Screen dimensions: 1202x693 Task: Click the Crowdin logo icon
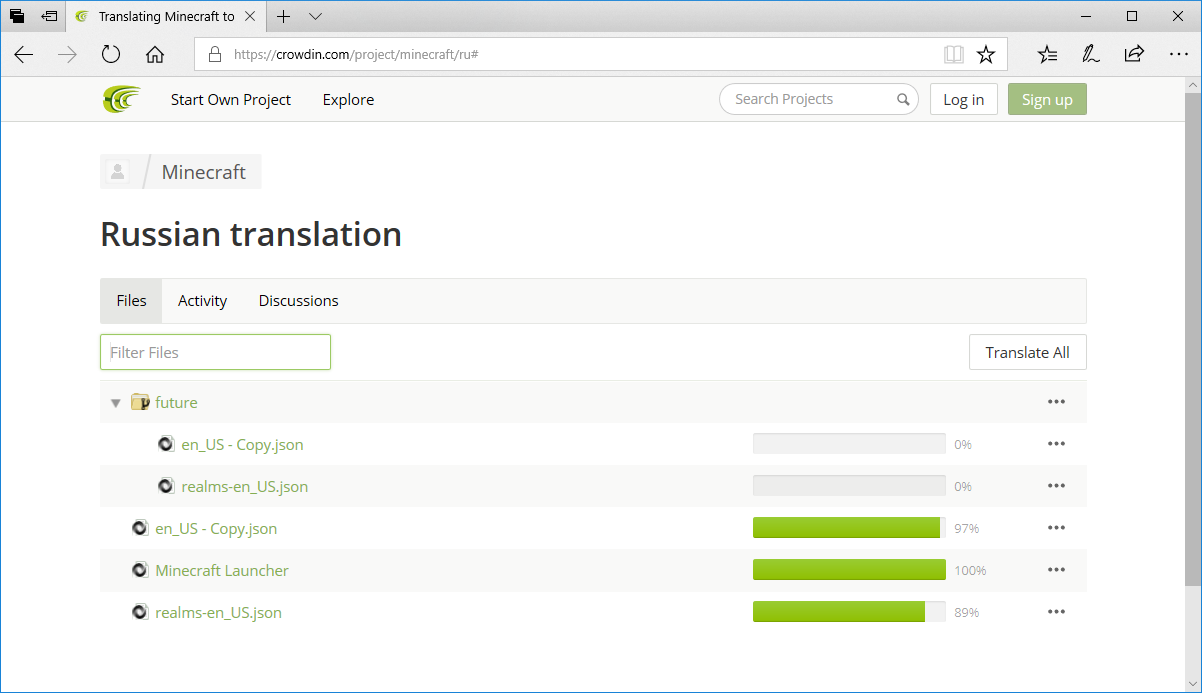click(x=121, y=99)
